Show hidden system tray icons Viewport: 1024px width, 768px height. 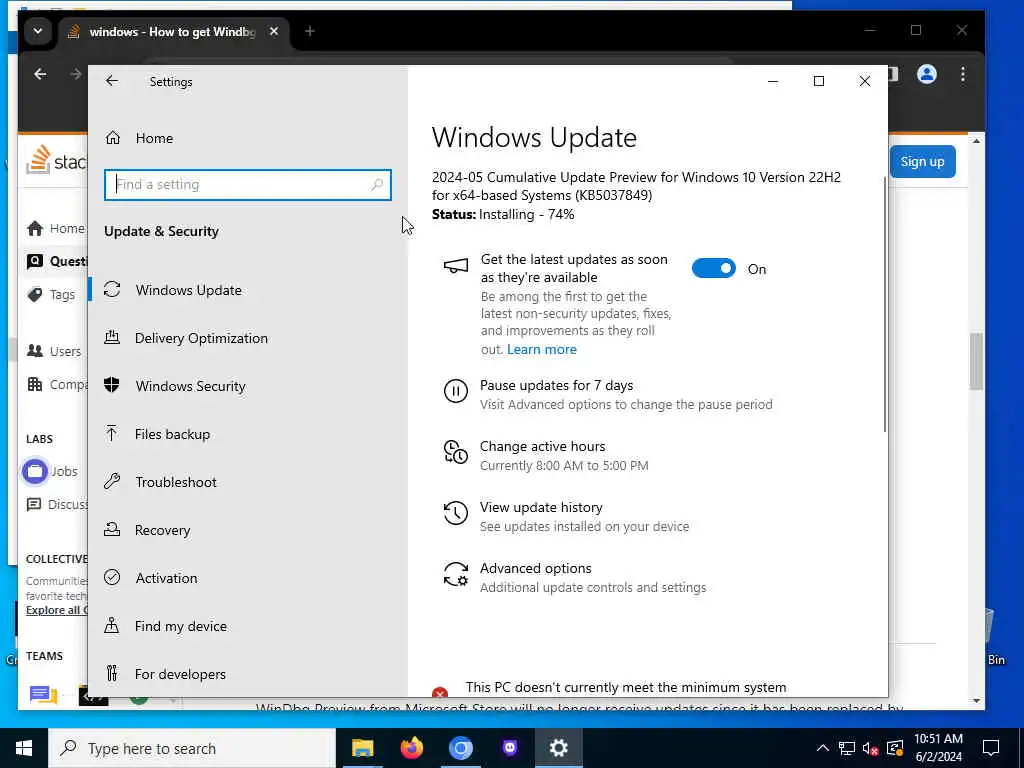pyautogui.click(x=823, y=748)
